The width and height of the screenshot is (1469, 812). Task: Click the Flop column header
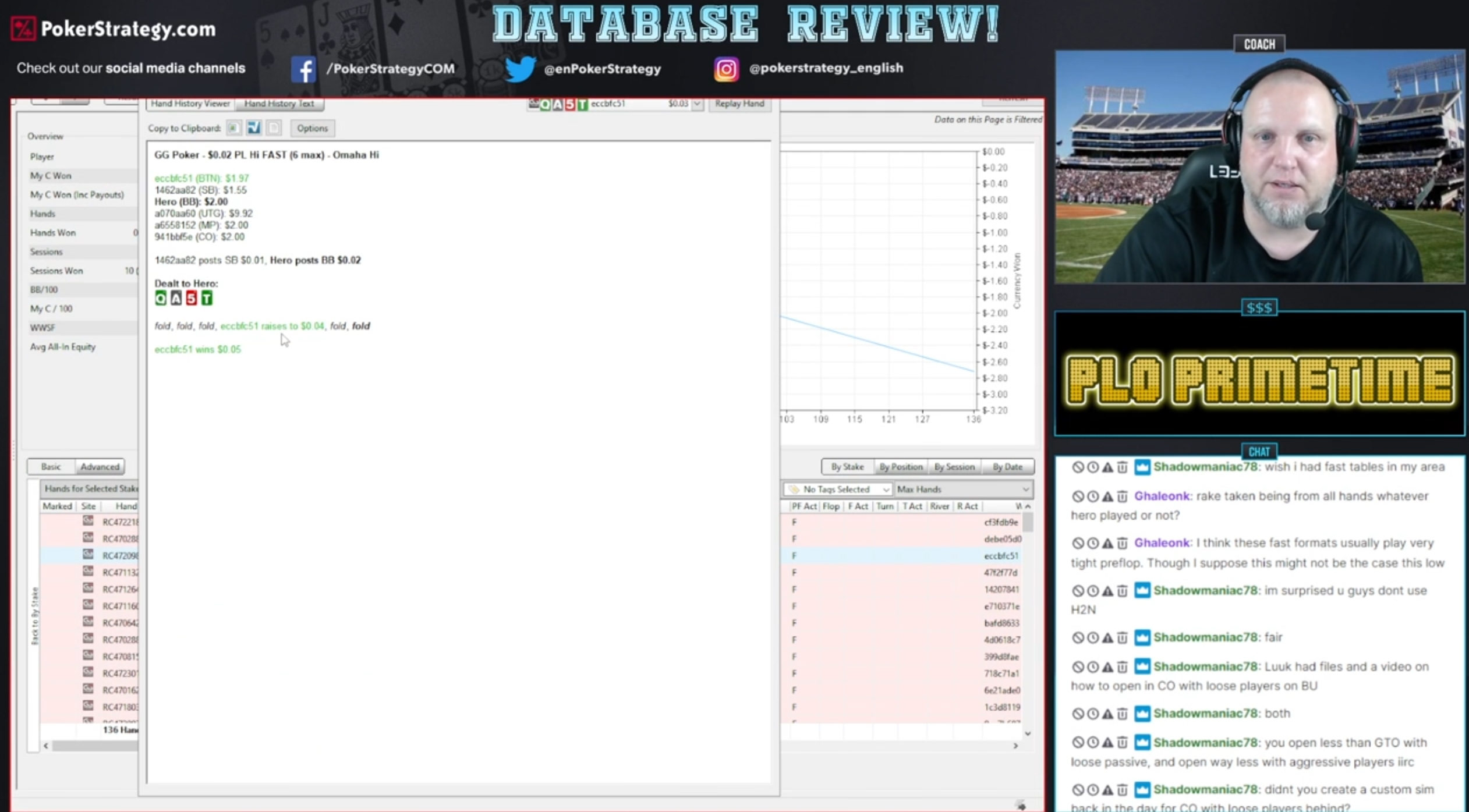(x=831, y=506)
